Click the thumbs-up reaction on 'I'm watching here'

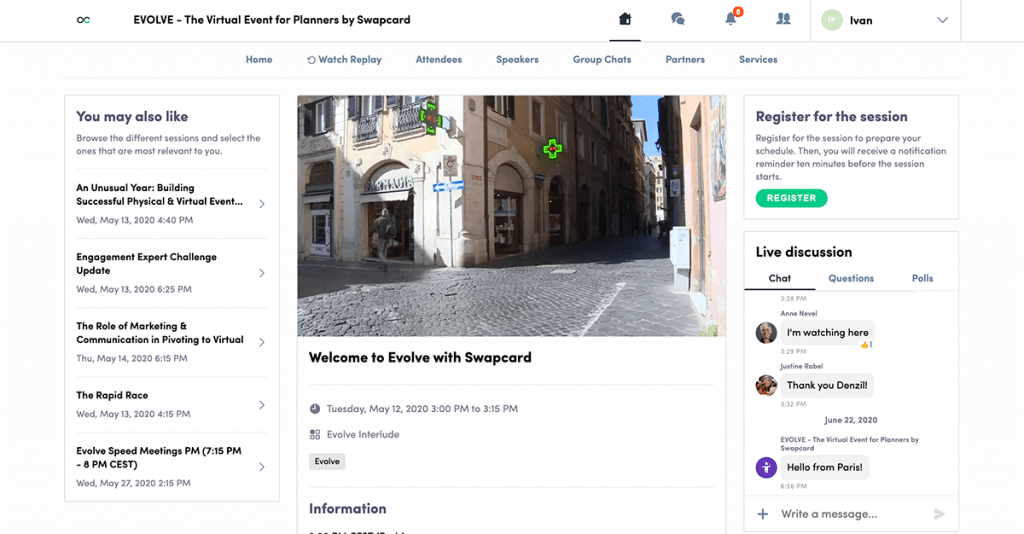867,345
